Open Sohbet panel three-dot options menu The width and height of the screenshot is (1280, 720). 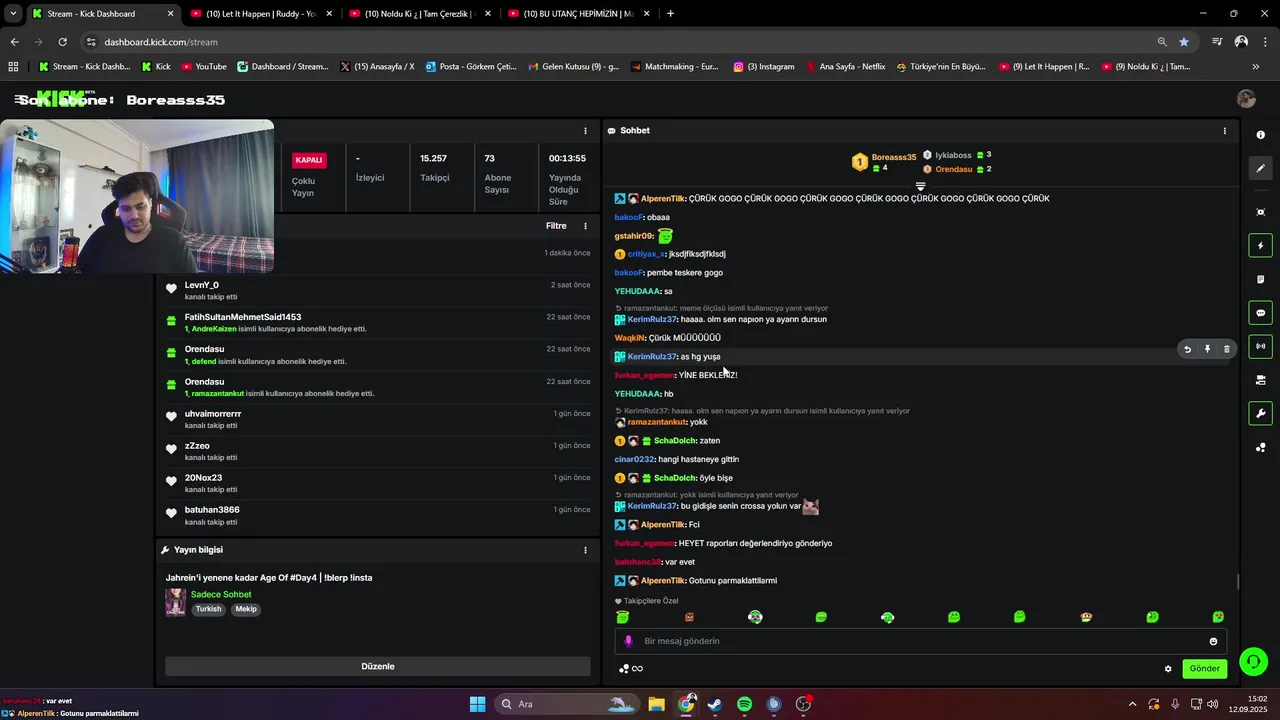tap(1224, 131)
